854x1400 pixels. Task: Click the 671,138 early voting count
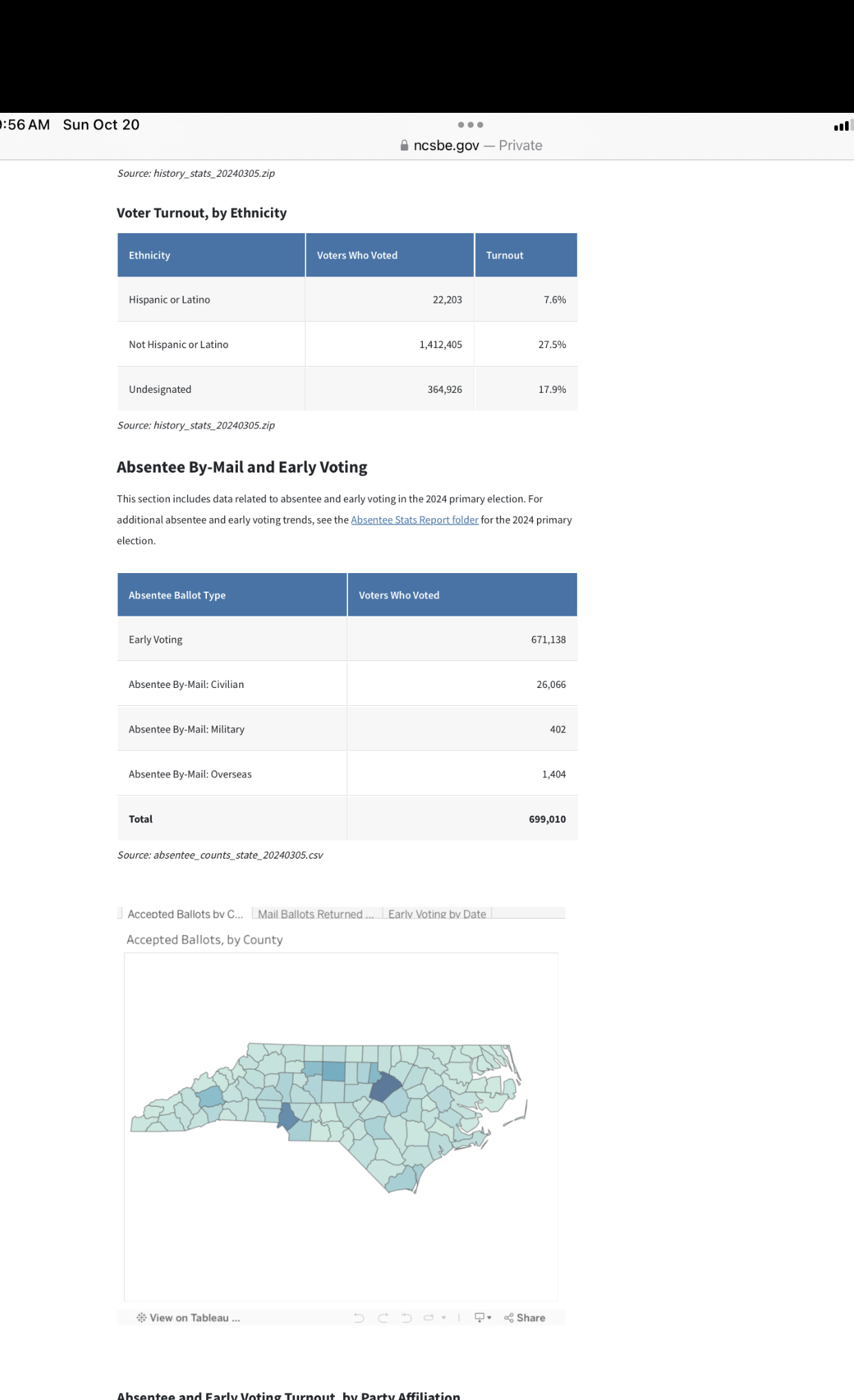[x=549, y=640]
